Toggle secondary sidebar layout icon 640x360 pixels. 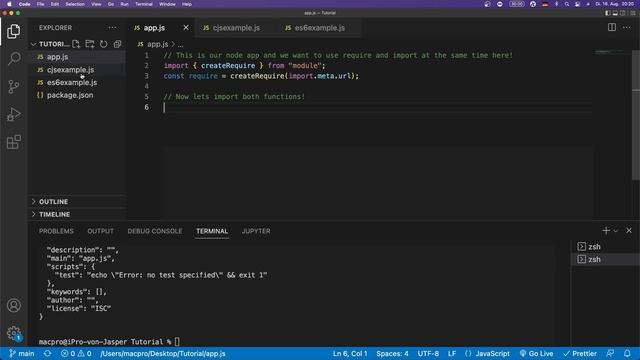pyautogui.click(x=622, y=13)
